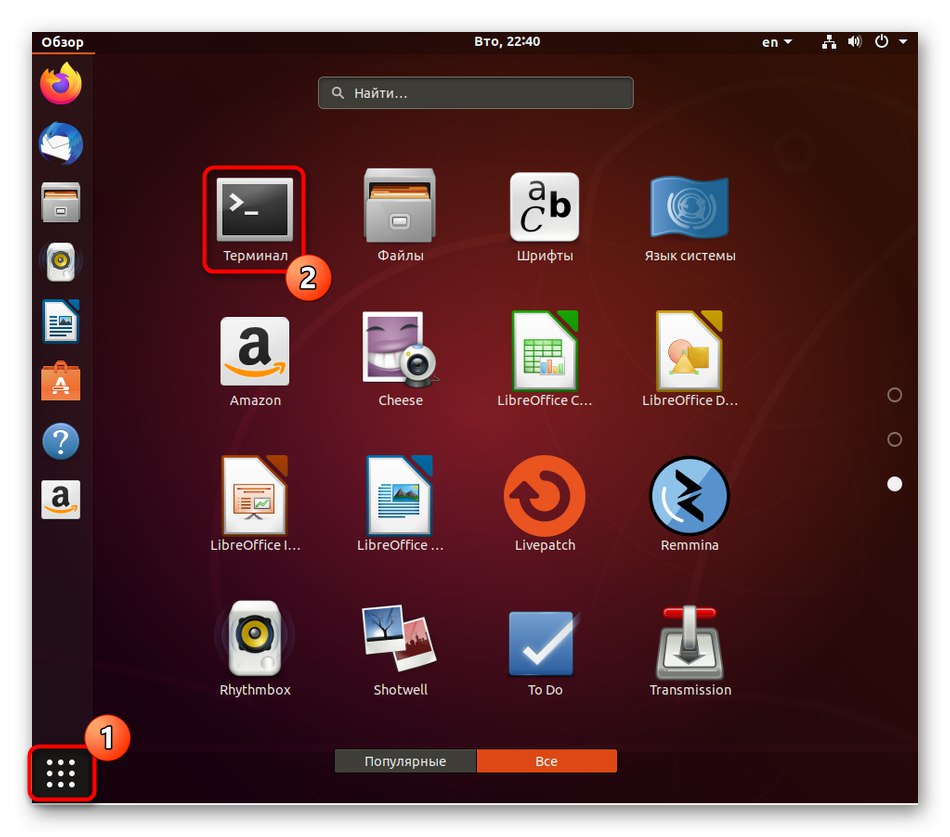Open LibreOffice Writer from the app grid
Screen dimensions: 950x837
coord(400,504)
